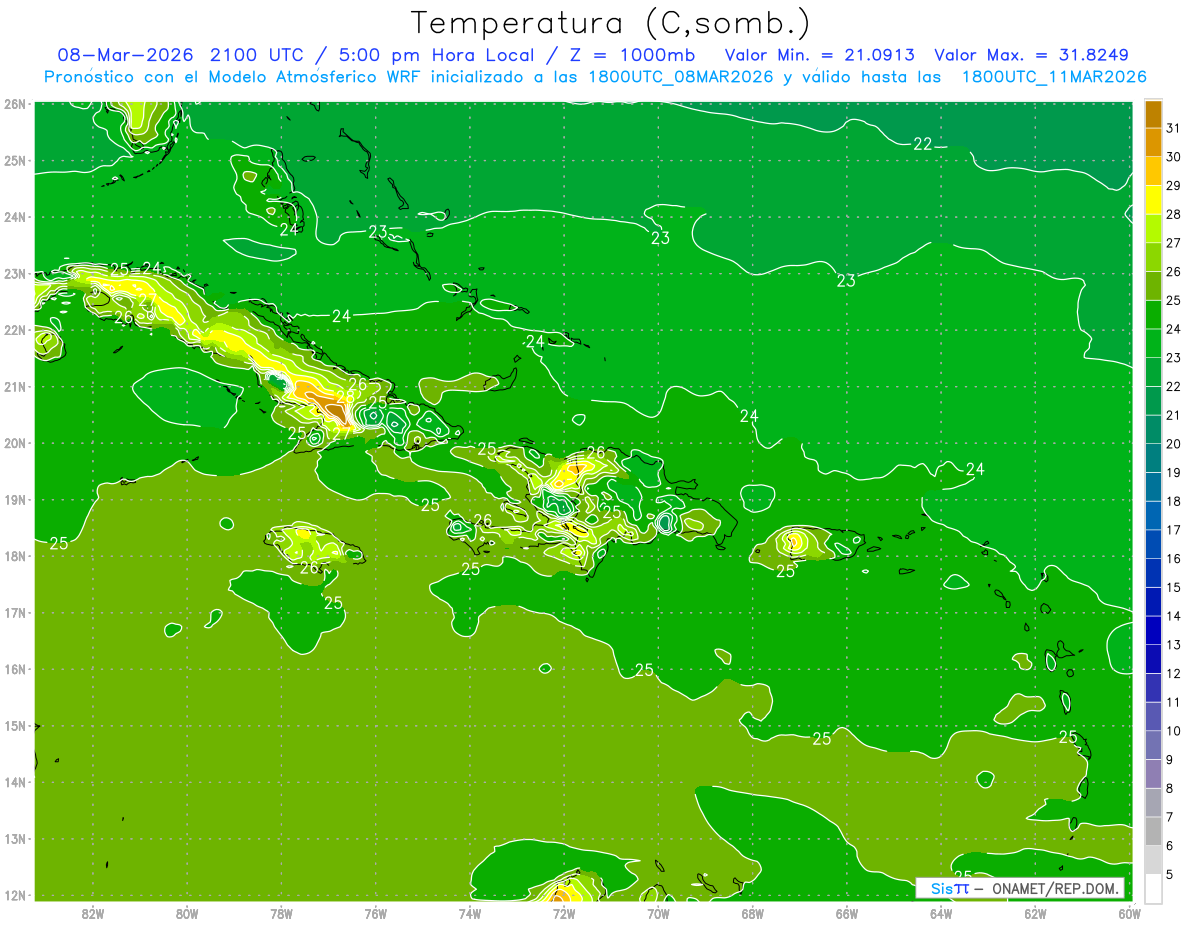This screenshot has width=1200, height=927.
Task: Click the '80W' longitude axis label
Action: tap(187, 913)
